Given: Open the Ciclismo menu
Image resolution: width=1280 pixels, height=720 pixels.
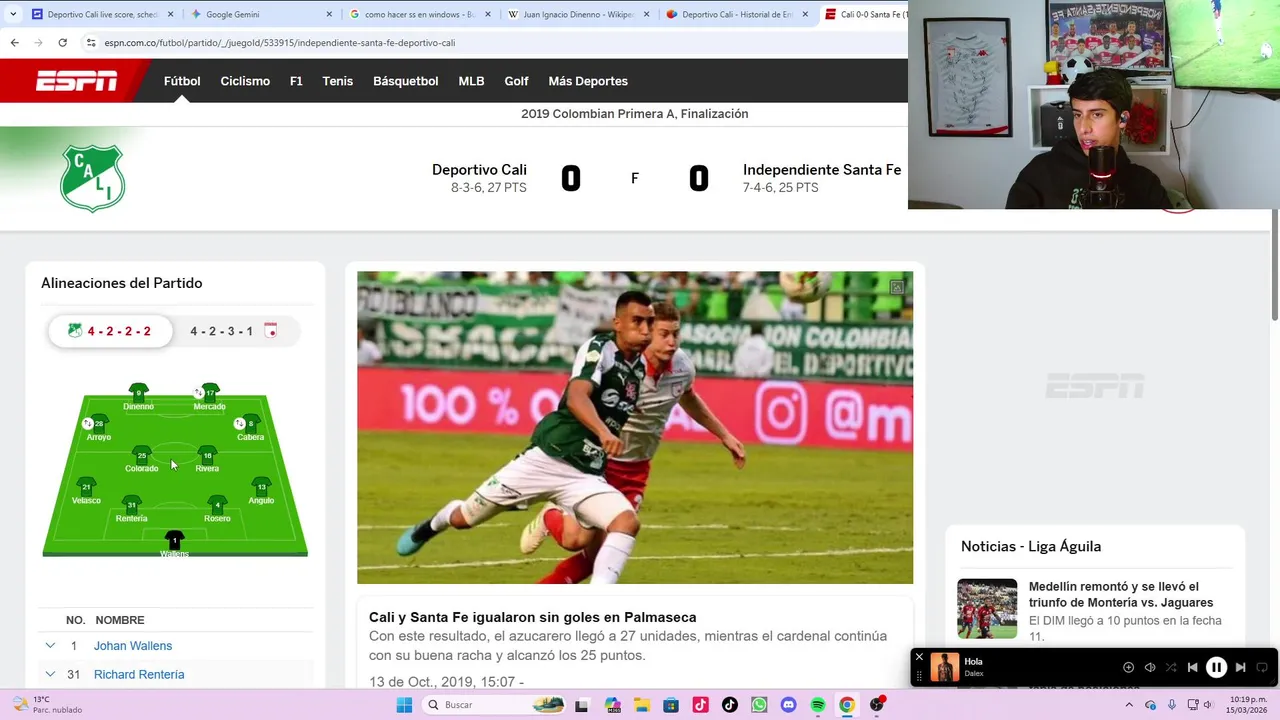Looking at the screenshot, I should [245, 81].
